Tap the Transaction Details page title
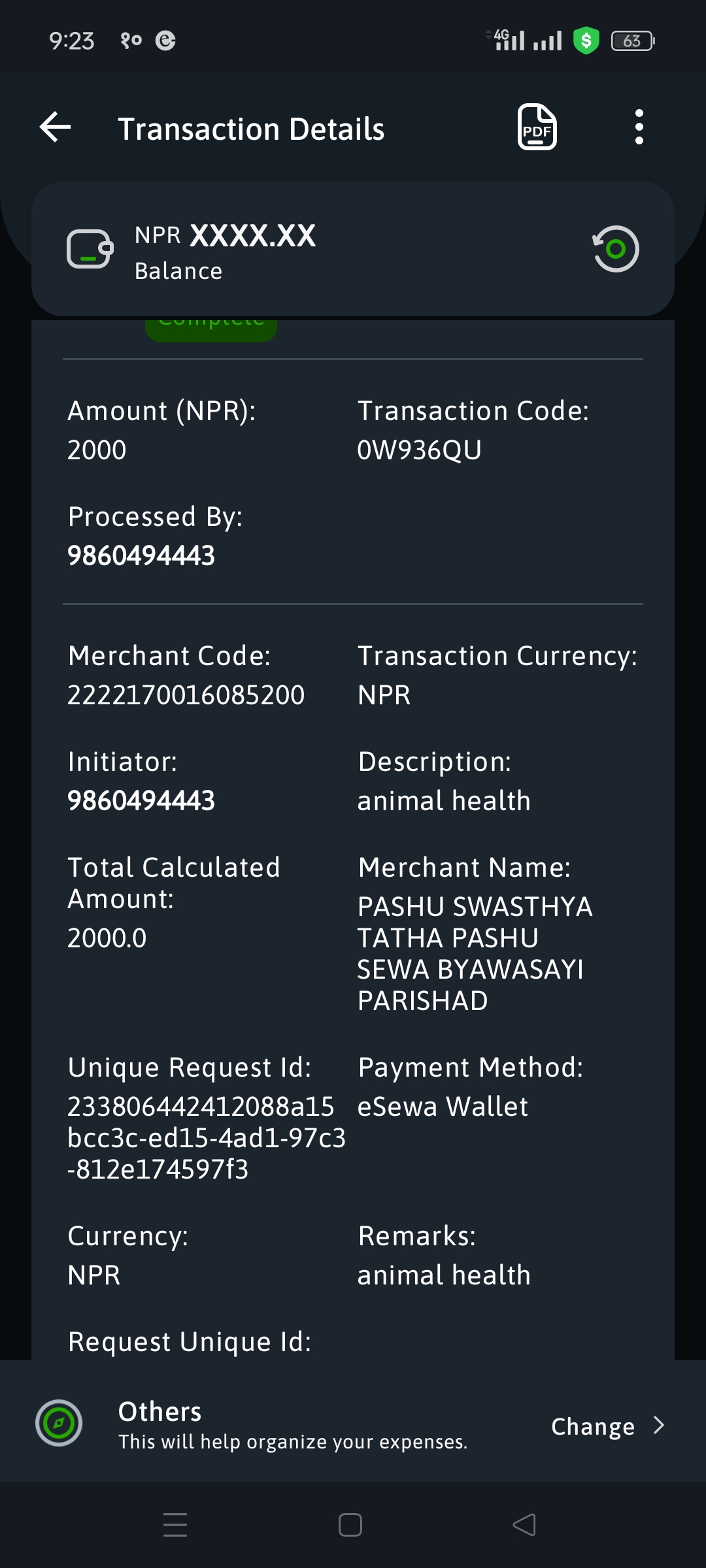This screenshot has height=1568, width=706. click(251, 129)
